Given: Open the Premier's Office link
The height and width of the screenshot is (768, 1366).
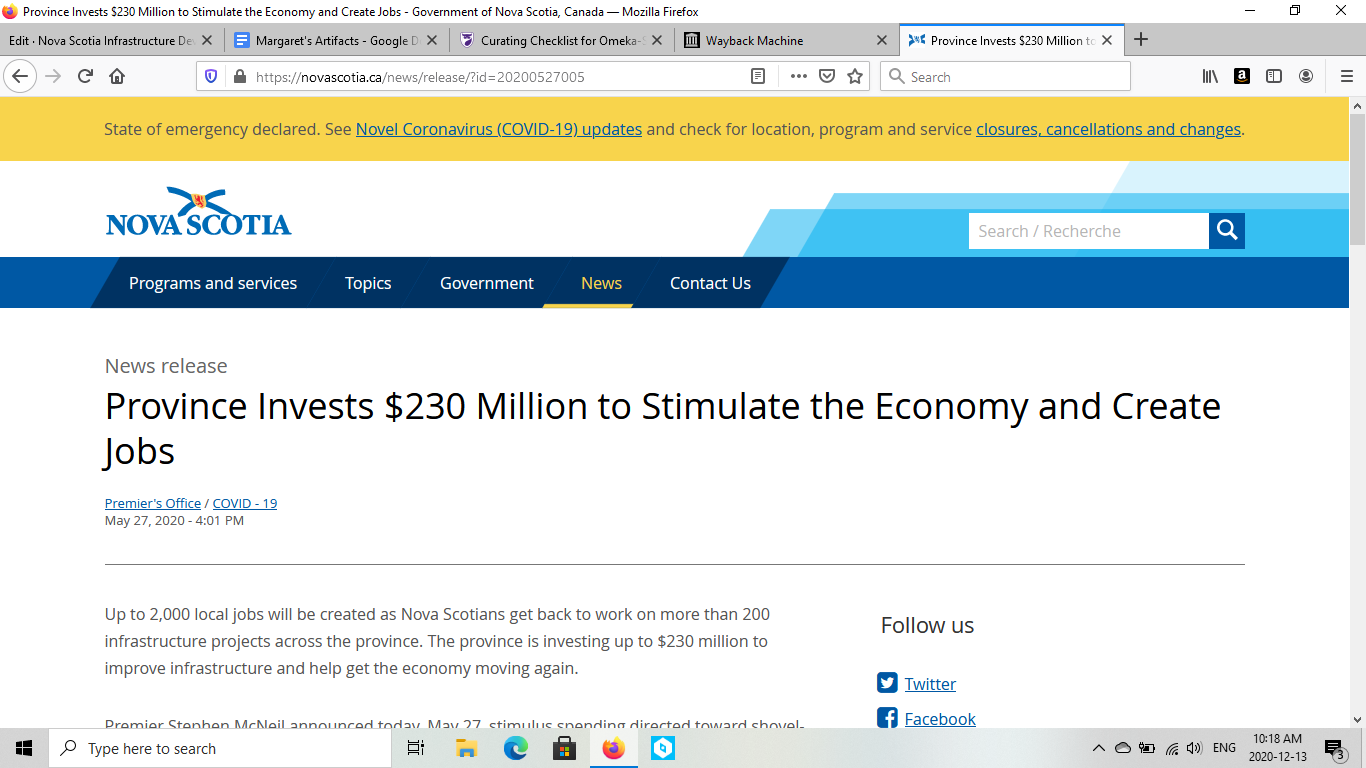Looking at the screenshot, I should click(153, 503).
